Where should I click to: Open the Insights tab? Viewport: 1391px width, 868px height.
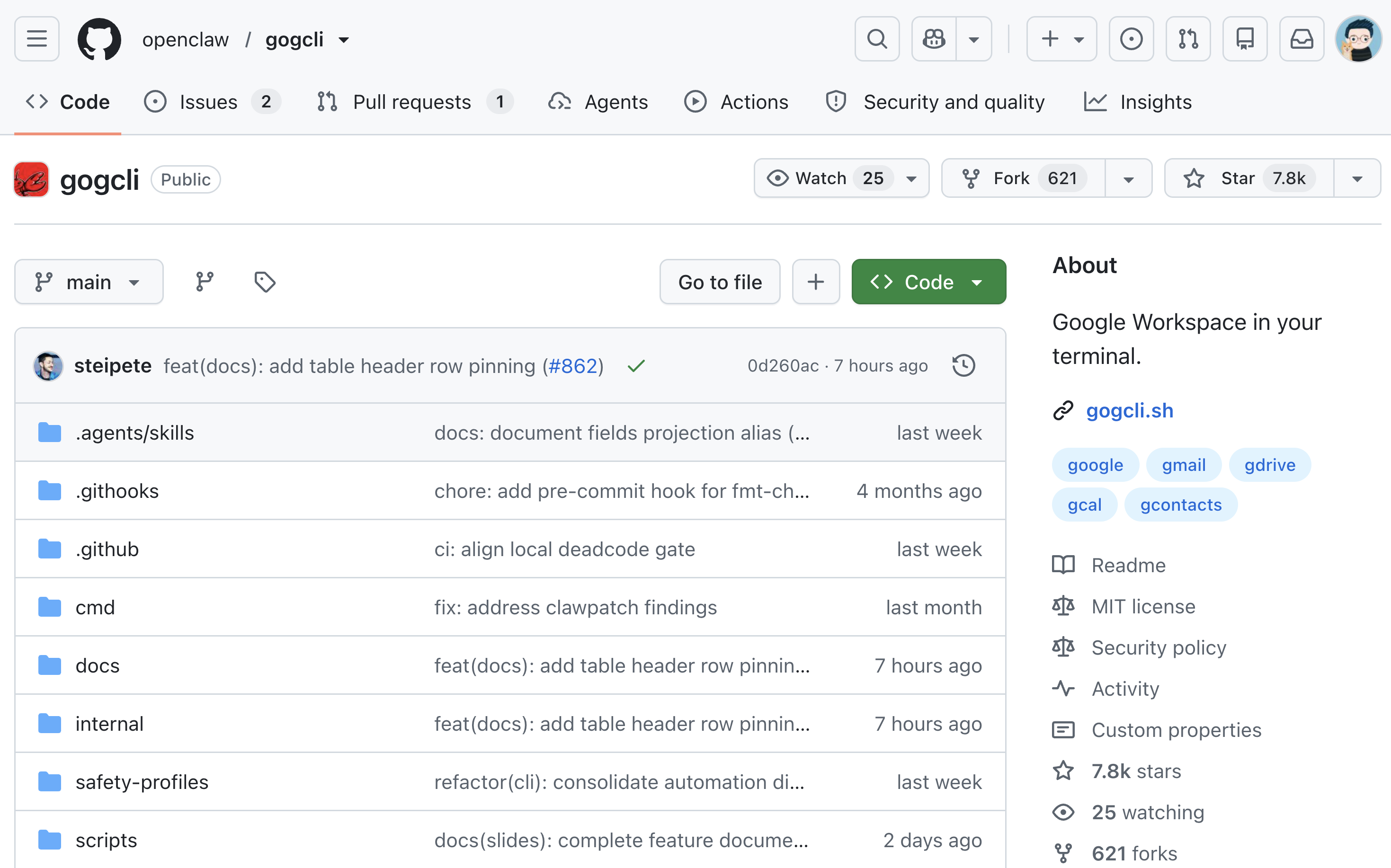pos(1137,102)
